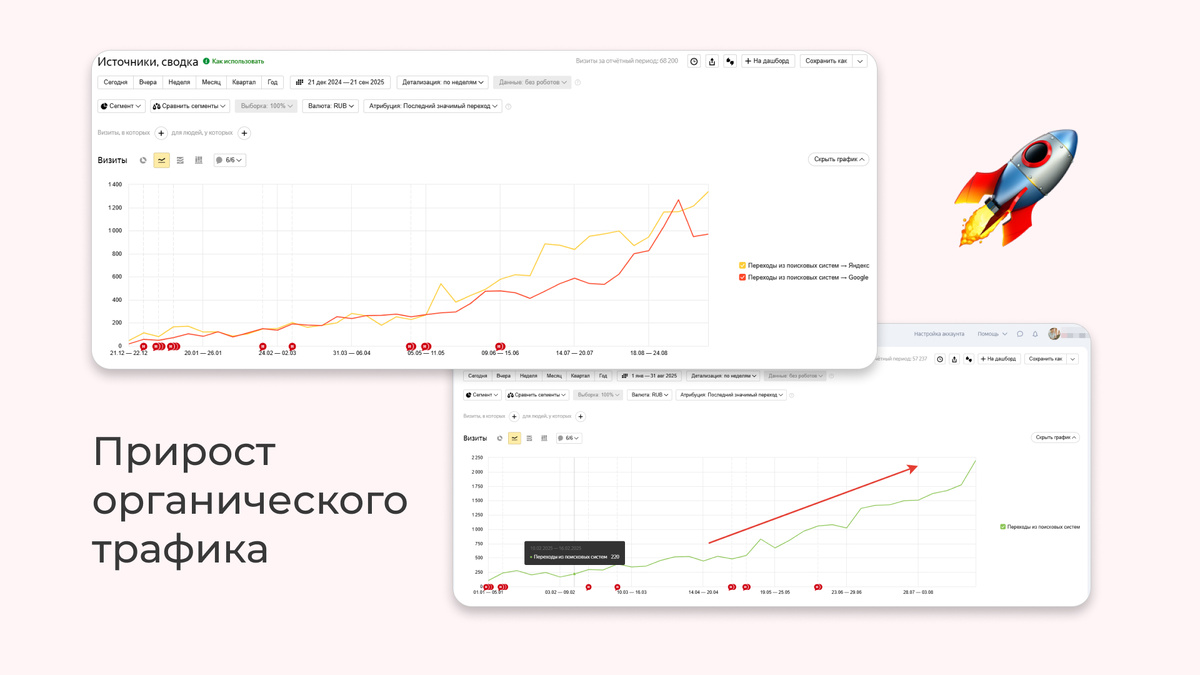The image size is (1200, 675).
Task: Select stacked area view in upper Визиты toolbar
Action: tap(180, 160)
